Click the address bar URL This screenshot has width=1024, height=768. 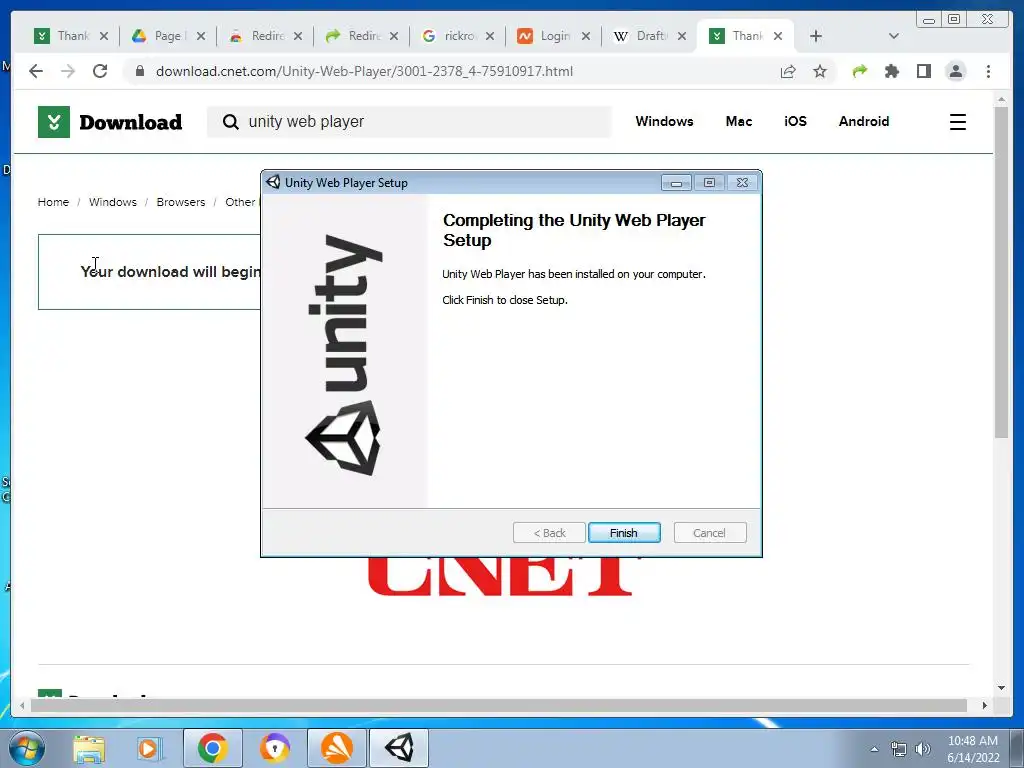pos(364,71)
